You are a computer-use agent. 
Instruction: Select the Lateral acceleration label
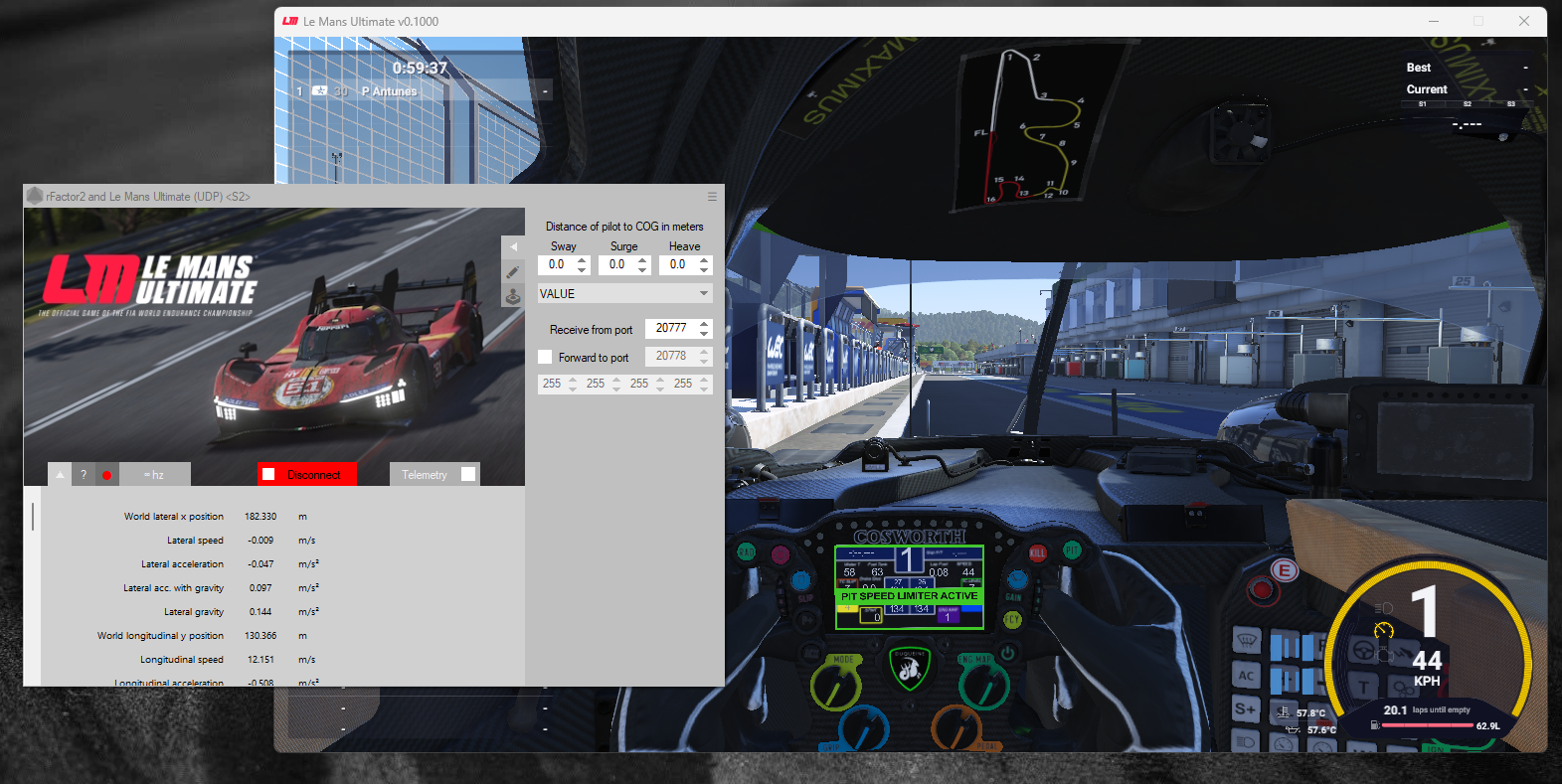tap(182, 564)
